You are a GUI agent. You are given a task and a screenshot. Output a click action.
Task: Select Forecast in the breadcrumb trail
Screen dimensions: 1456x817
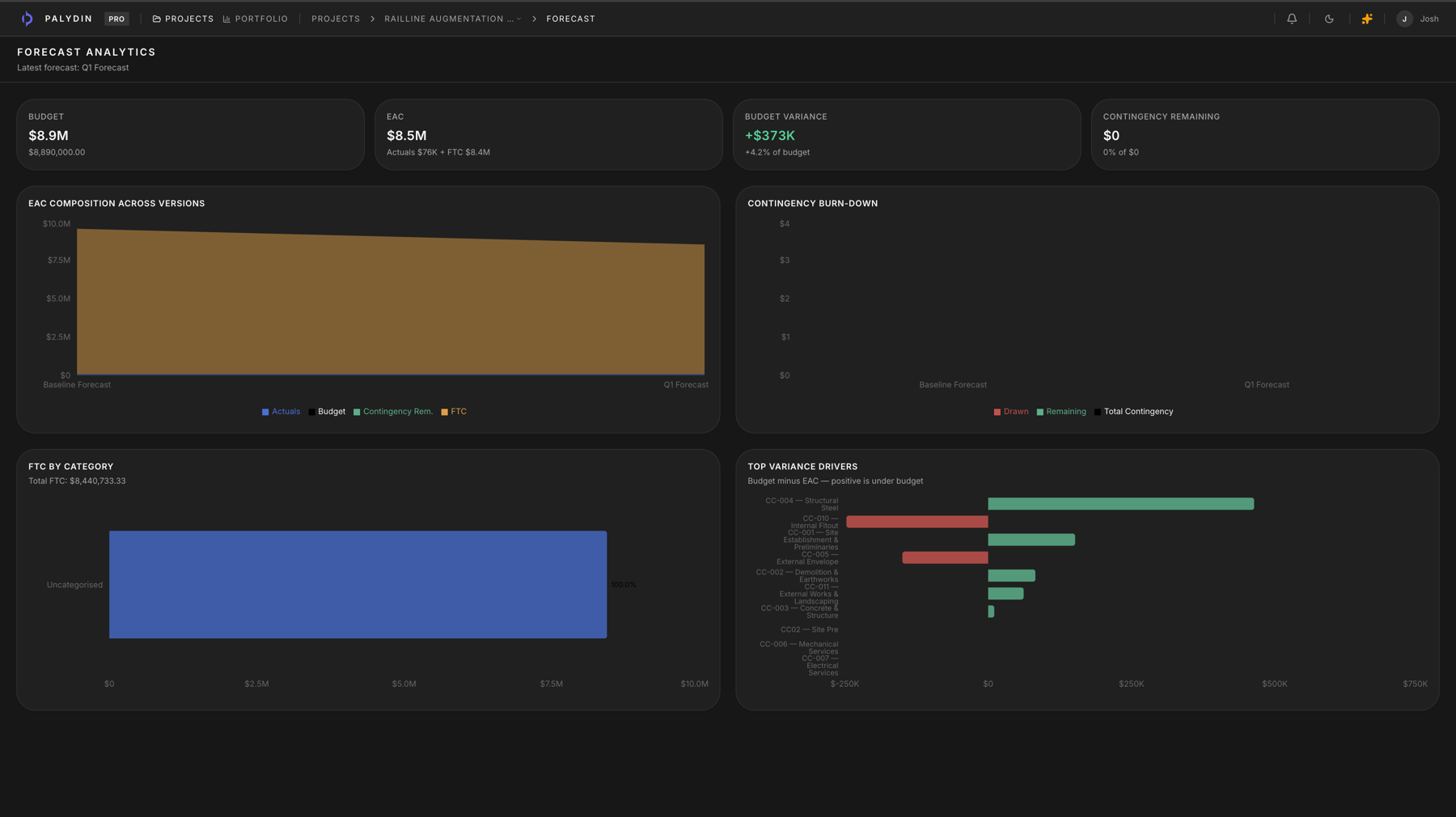(x=570, y=19)
